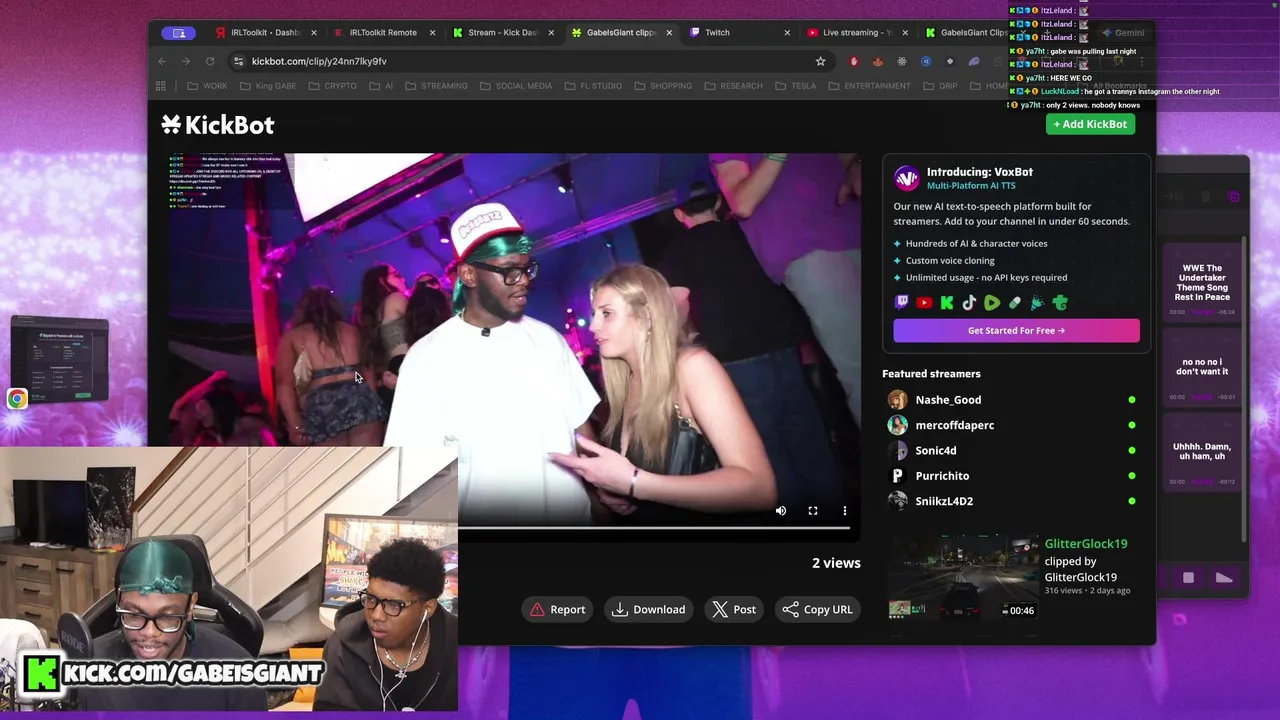Close the GabeIsGiant clipped tab
Viewport: 1280px width, 720px height.
point(669,32)
